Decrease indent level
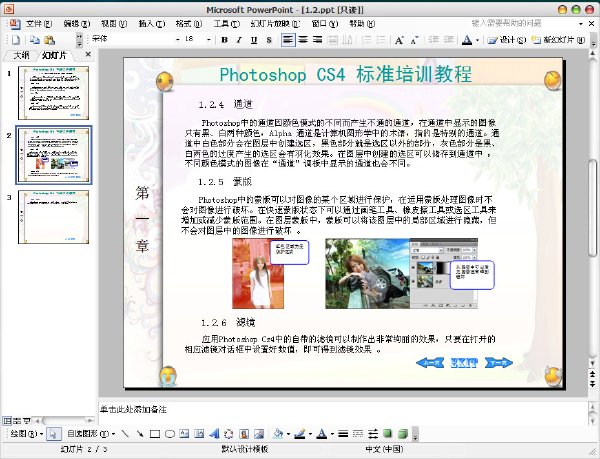The width and height of the screenshot is (600, 459). [434, 40]
